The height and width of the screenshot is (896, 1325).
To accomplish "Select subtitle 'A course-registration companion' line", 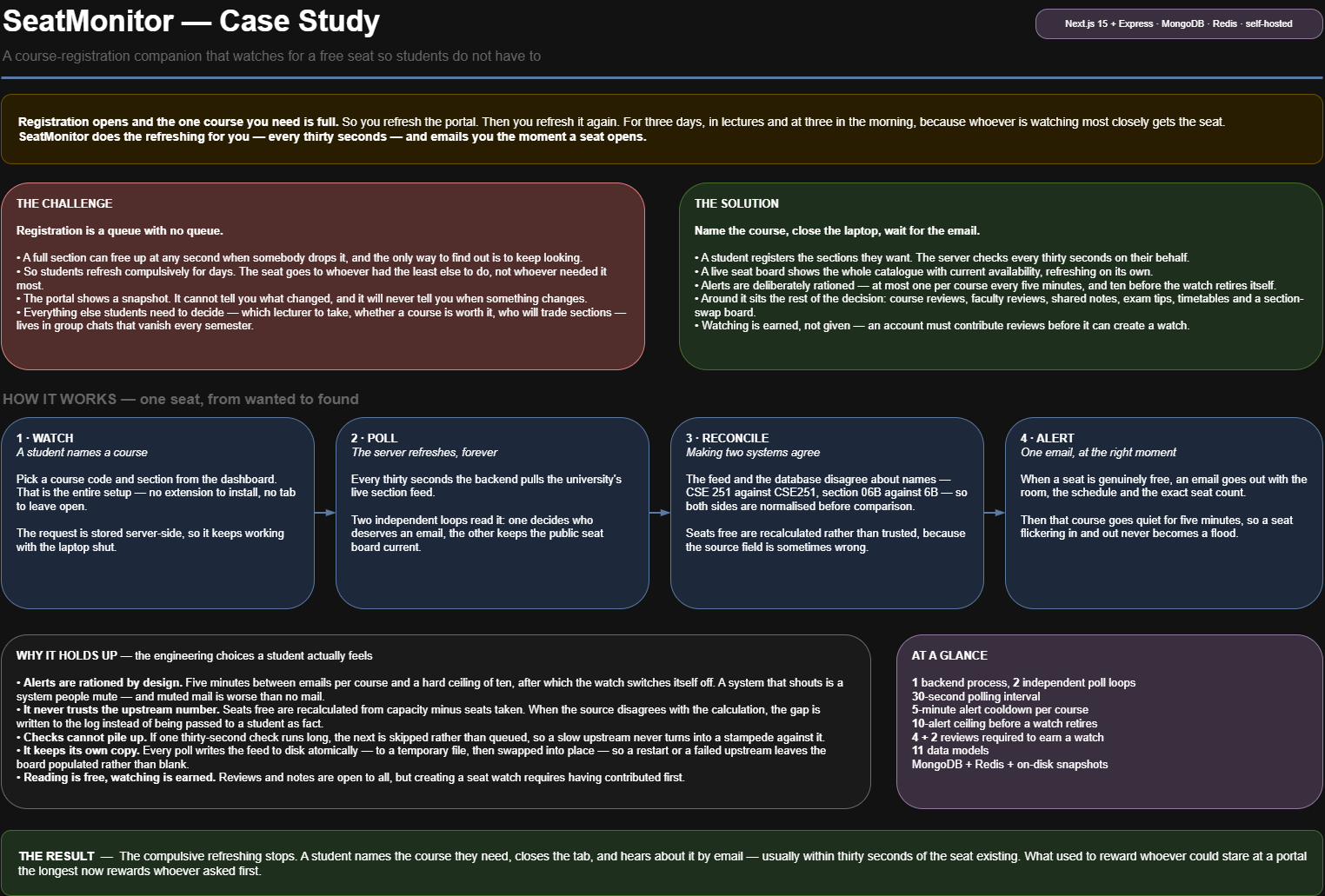I will [271, 56].
